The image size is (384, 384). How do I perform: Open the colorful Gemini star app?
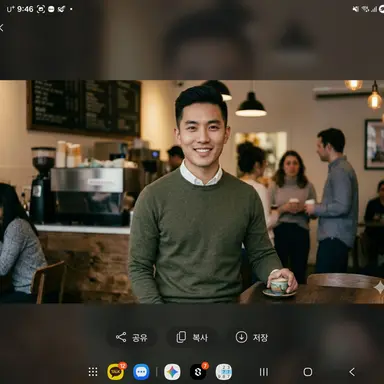tap(172, 372)
